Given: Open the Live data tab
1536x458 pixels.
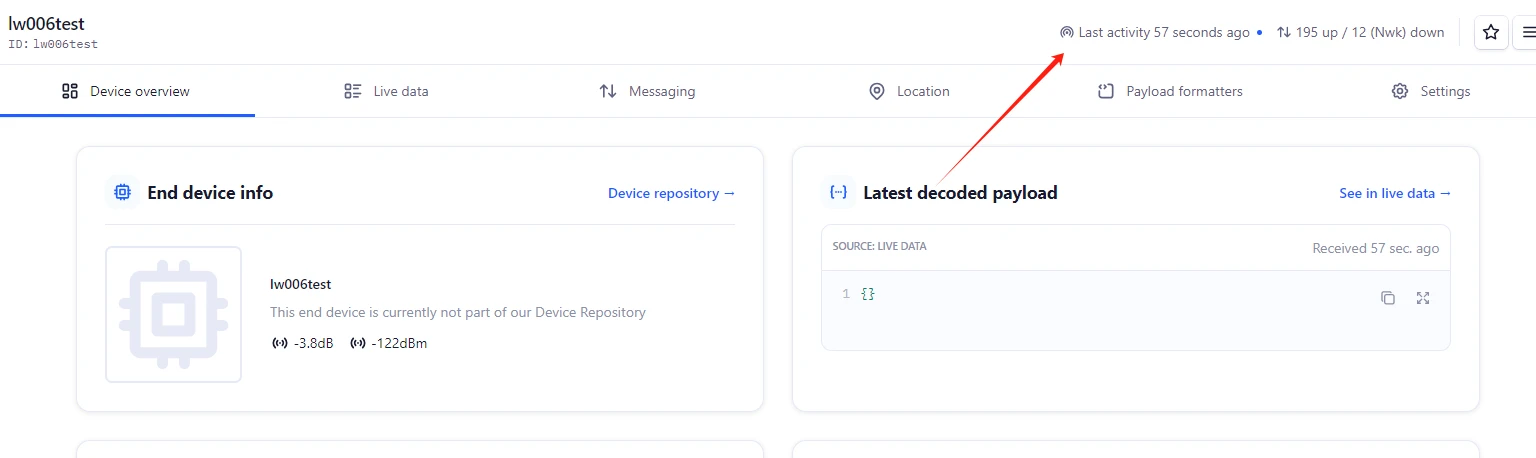Looking at the screenshot, I should click(x=385, y=91).
